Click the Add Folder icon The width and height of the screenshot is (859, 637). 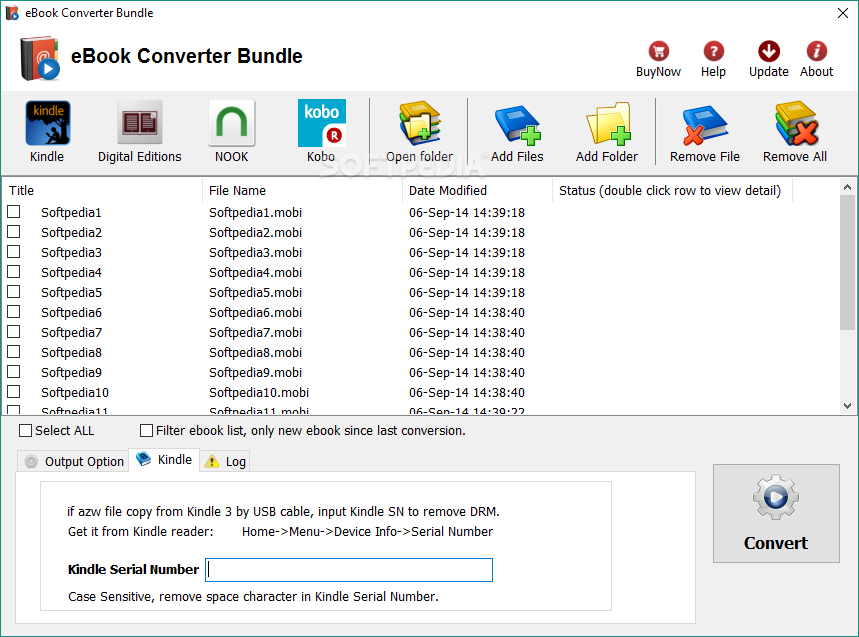pos(609,124)
